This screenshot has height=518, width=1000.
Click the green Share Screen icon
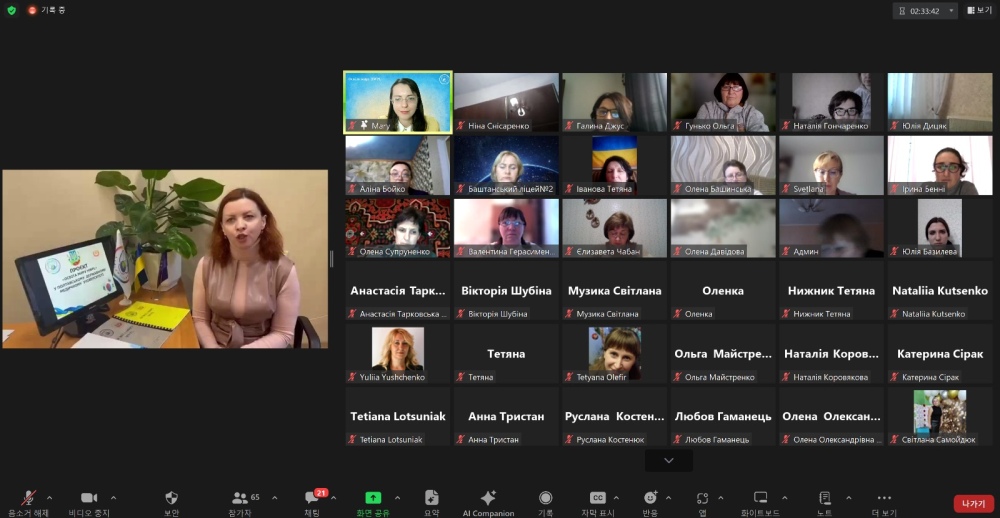pos(373,498)
